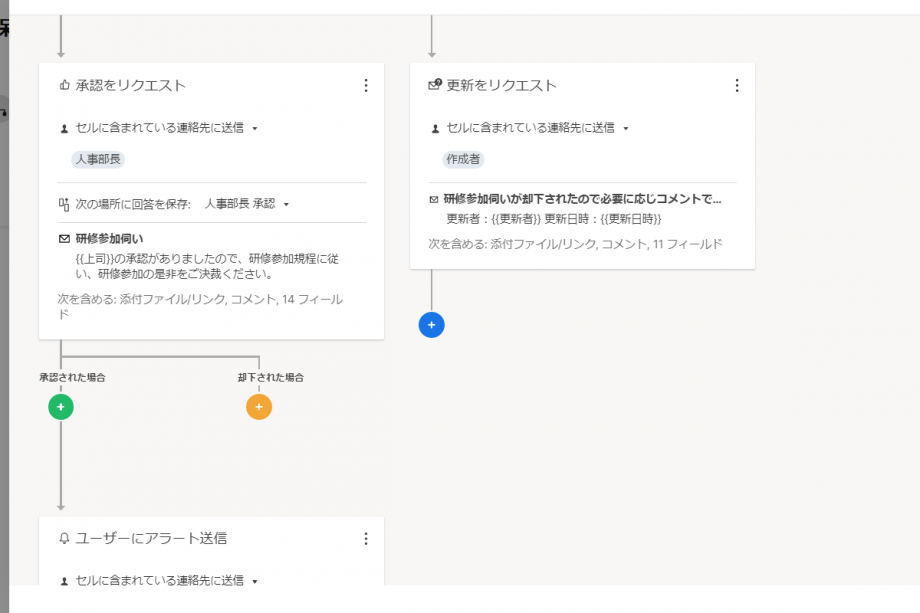Open the approval card send-to dropdown
The height and width of the screenshot is (613, 920).
[253, 129]
